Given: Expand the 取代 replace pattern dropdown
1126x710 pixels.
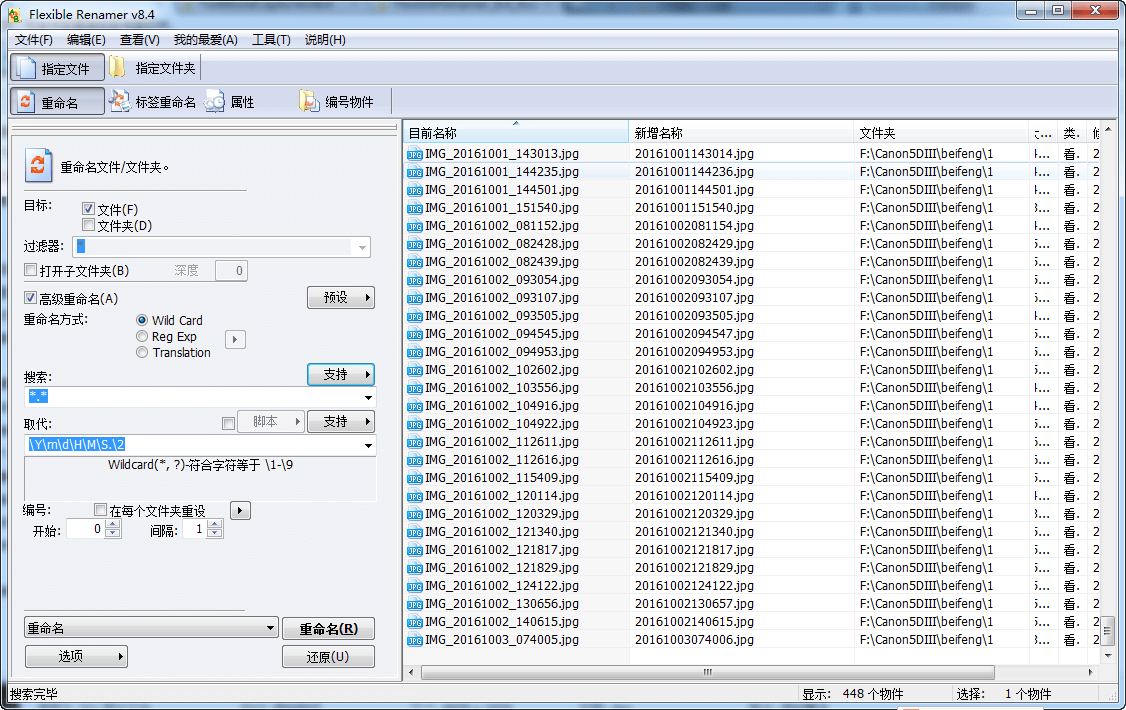Looking at the screenshot, I should 369,446.
